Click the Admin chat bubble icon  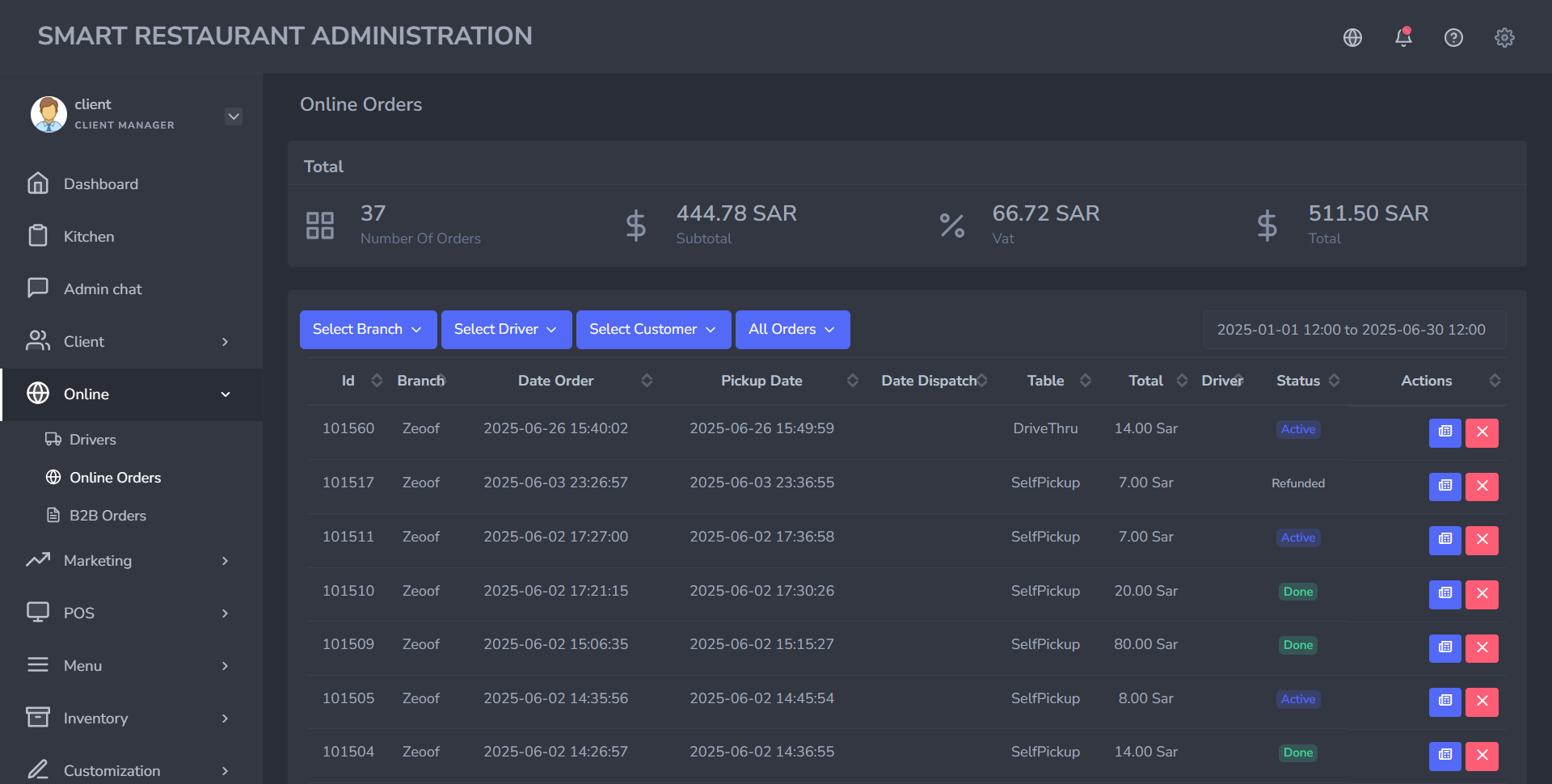[38, 289]
